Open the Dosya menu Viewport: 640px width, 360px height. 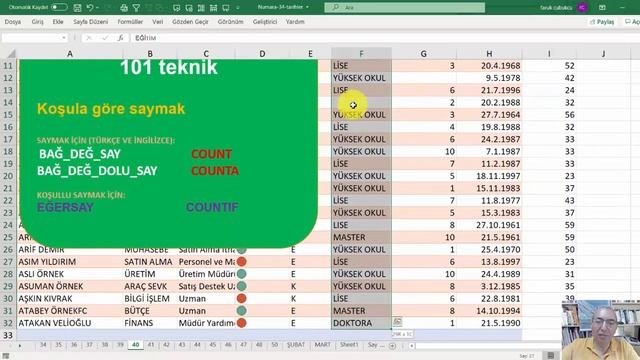pyautogui.click(x=13, y=22)
